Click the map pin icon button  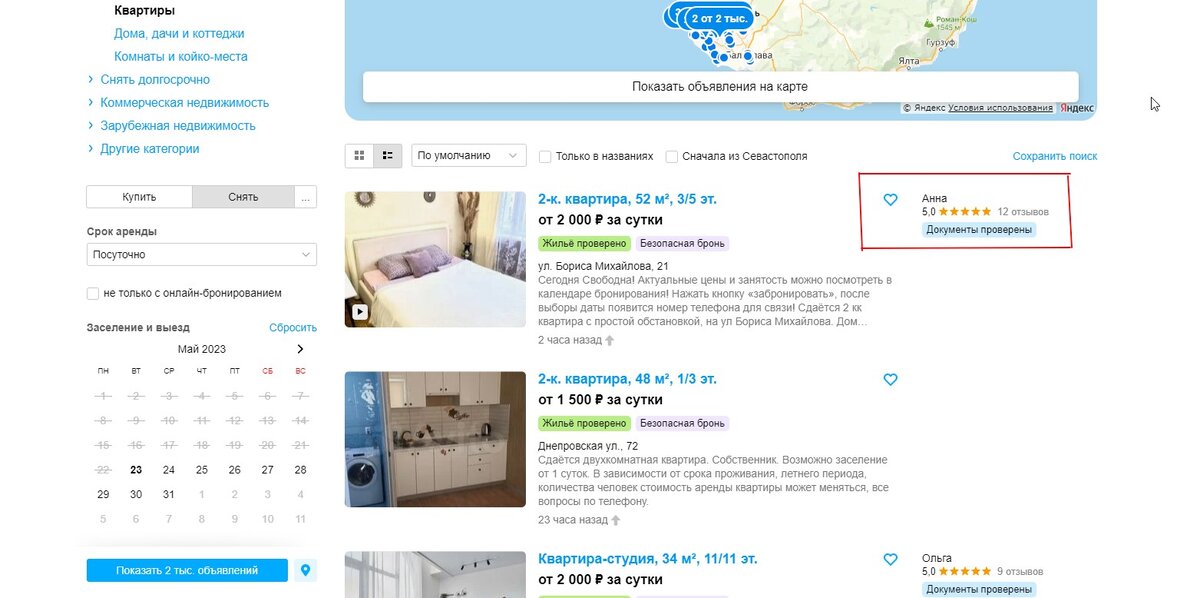point(306,570)
